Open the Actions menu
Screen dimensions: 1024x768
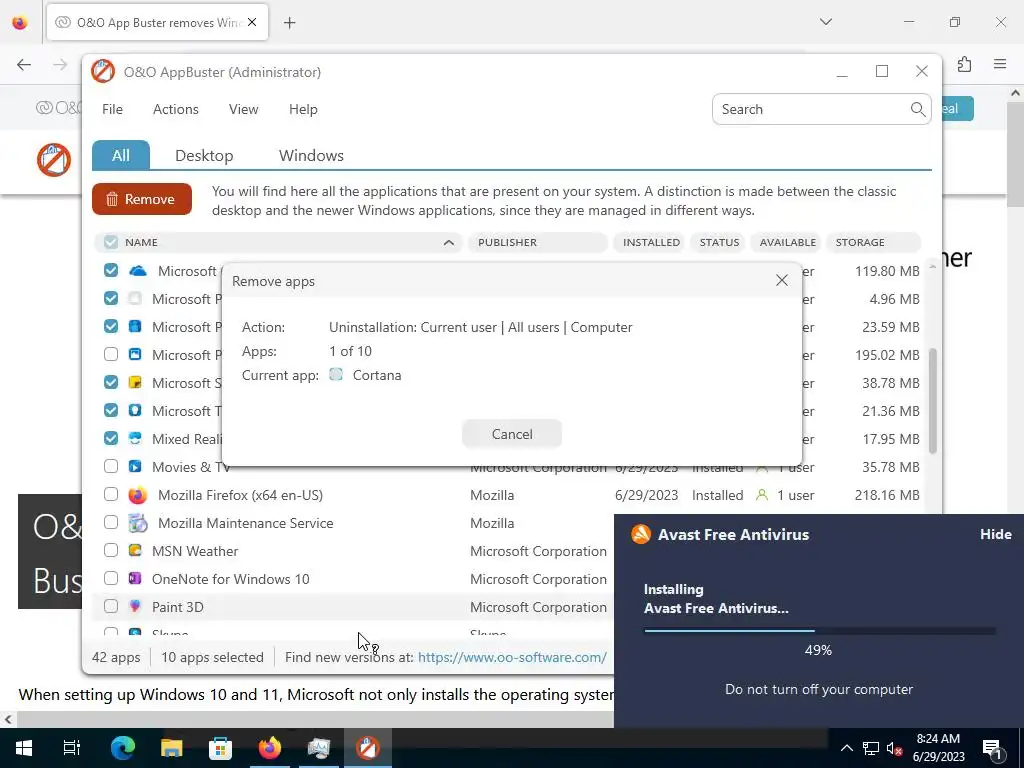tap(176, 109)
